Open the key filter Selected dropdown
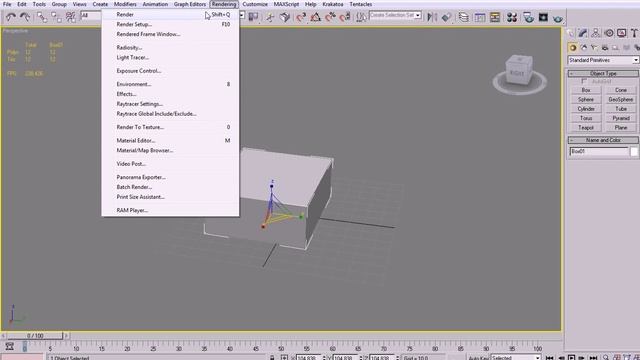640x360 pixels. coord(516,358)
